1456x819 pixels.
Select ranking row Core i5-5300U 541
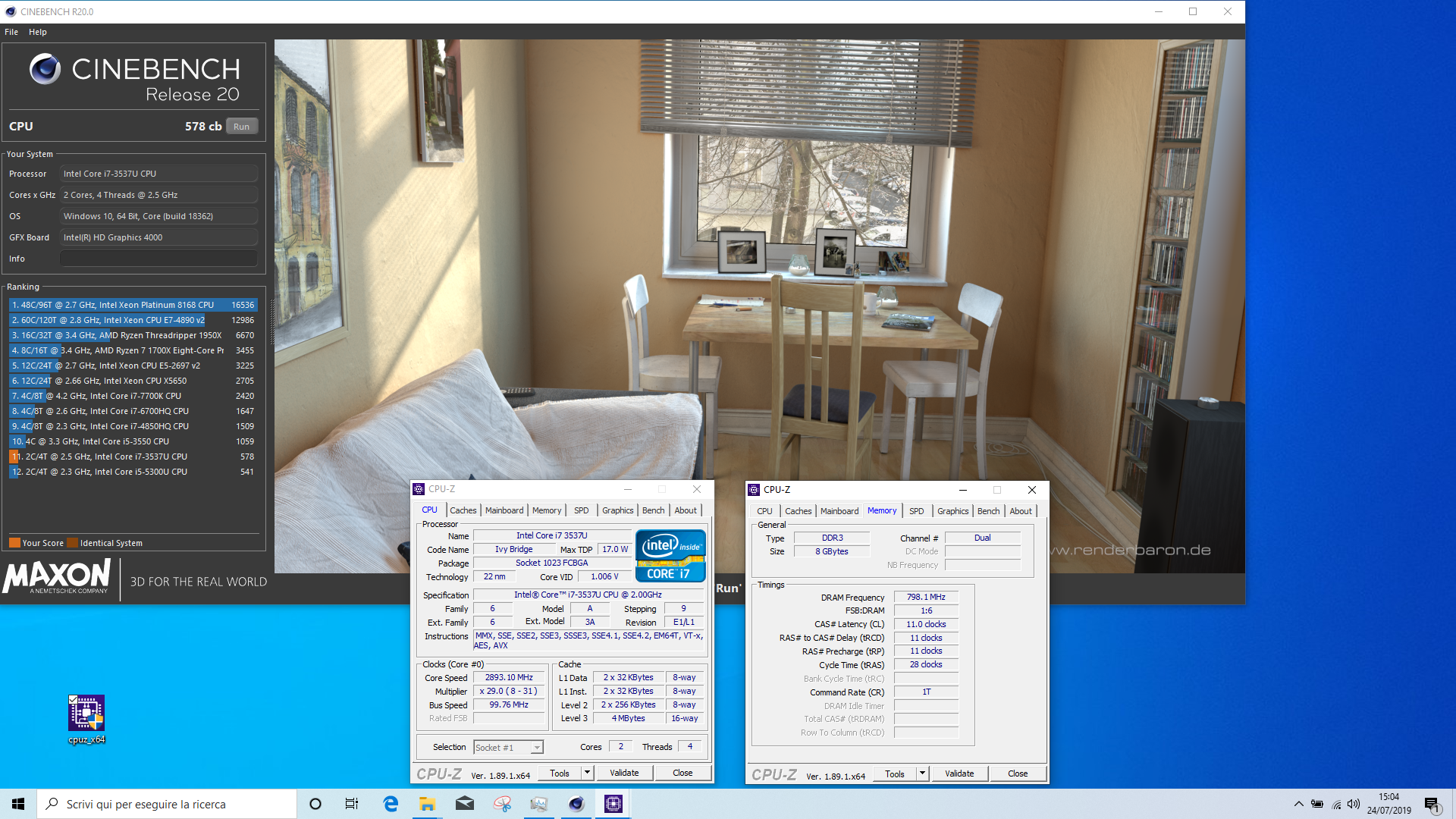(133, 472)
